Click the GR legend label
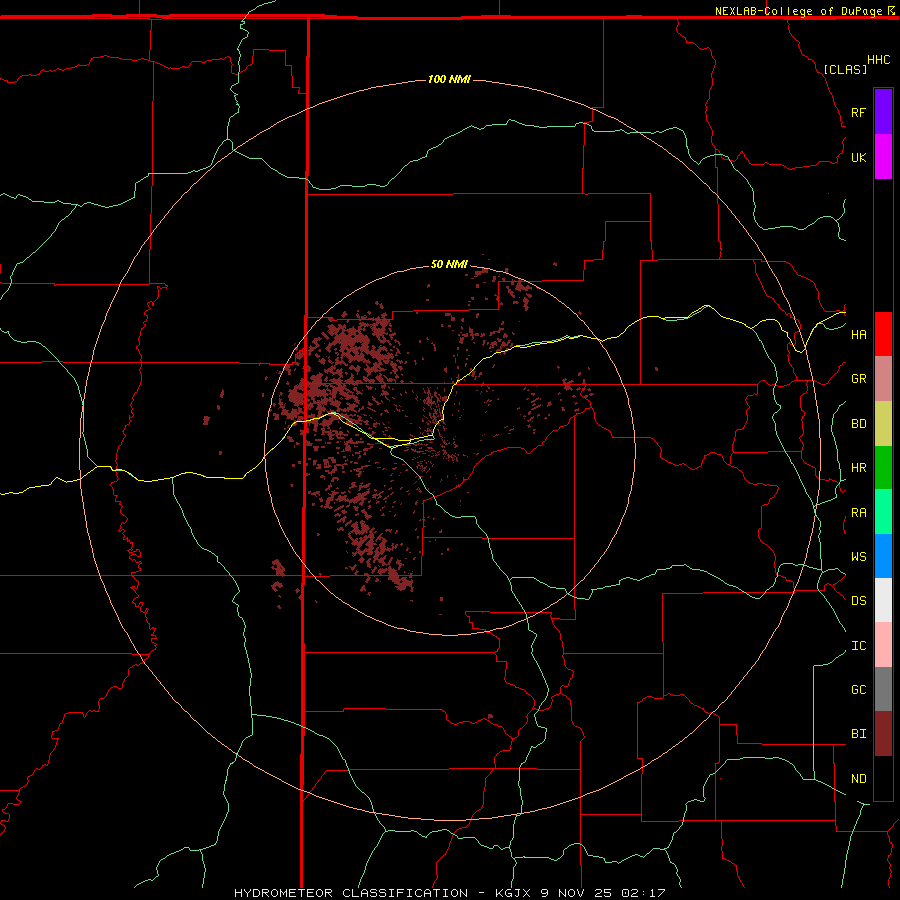The width and height of the screenshot is (900, 900). 858,379
